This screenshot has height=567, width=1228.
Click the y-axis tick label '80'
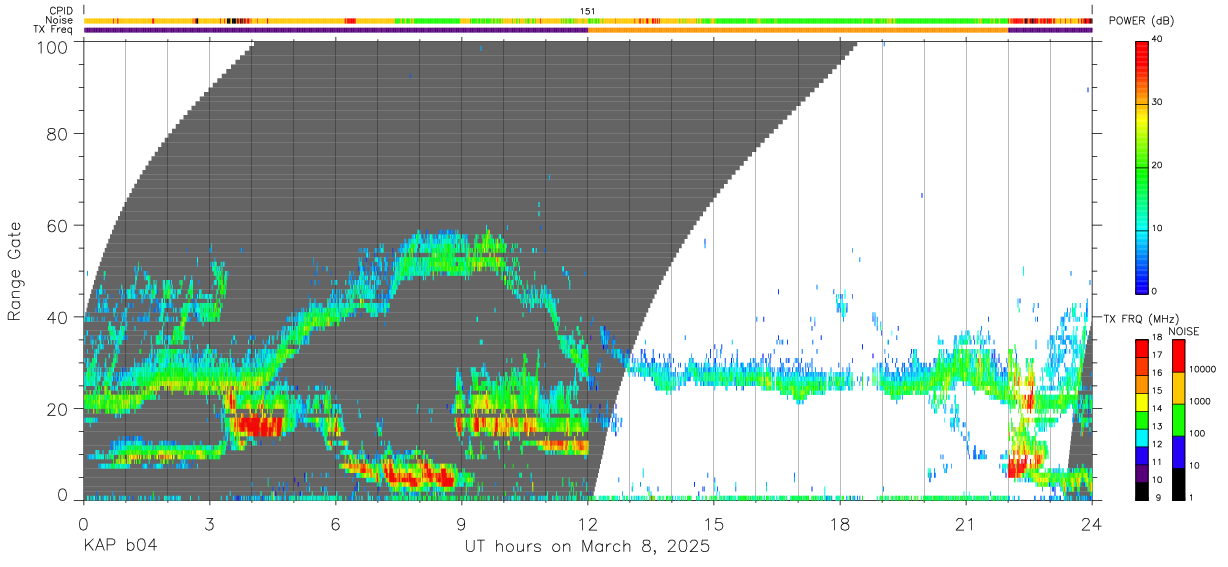57,133
